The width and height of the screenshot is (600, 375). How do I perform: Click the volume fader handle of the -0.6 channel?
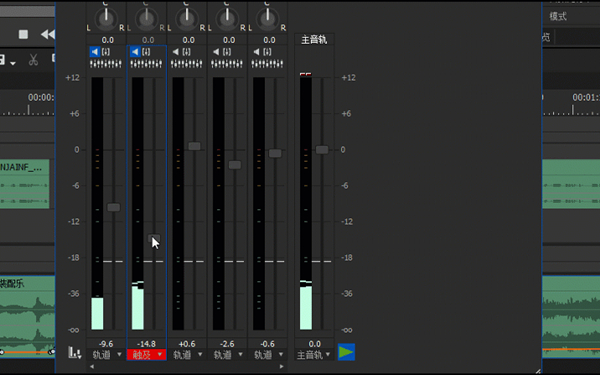pos(275,153)
